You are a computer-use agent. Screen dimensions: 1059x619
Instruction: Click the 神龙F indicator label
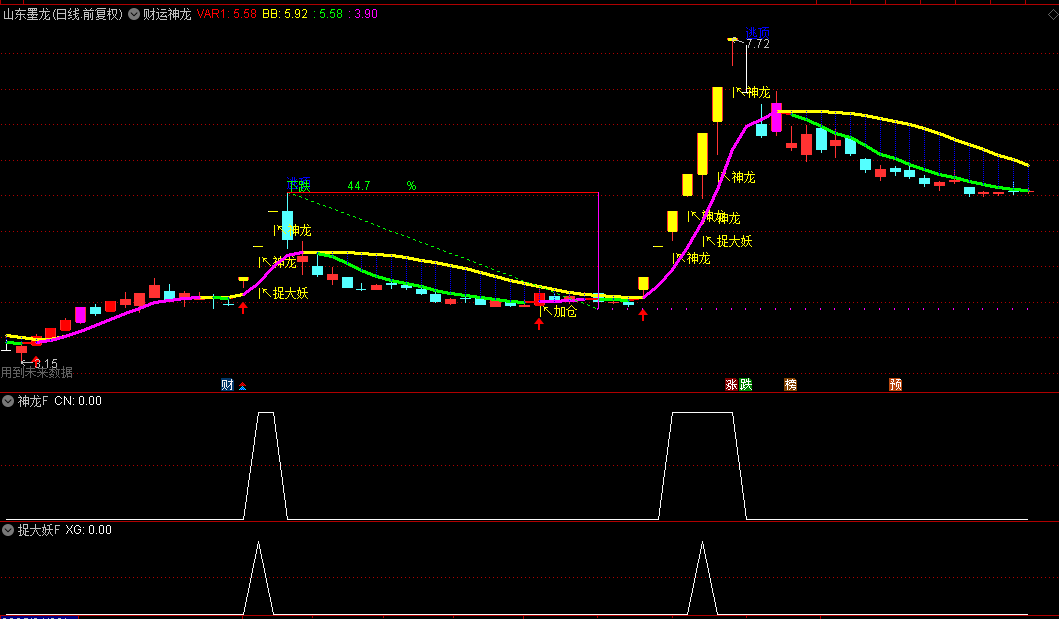point(33,401)
